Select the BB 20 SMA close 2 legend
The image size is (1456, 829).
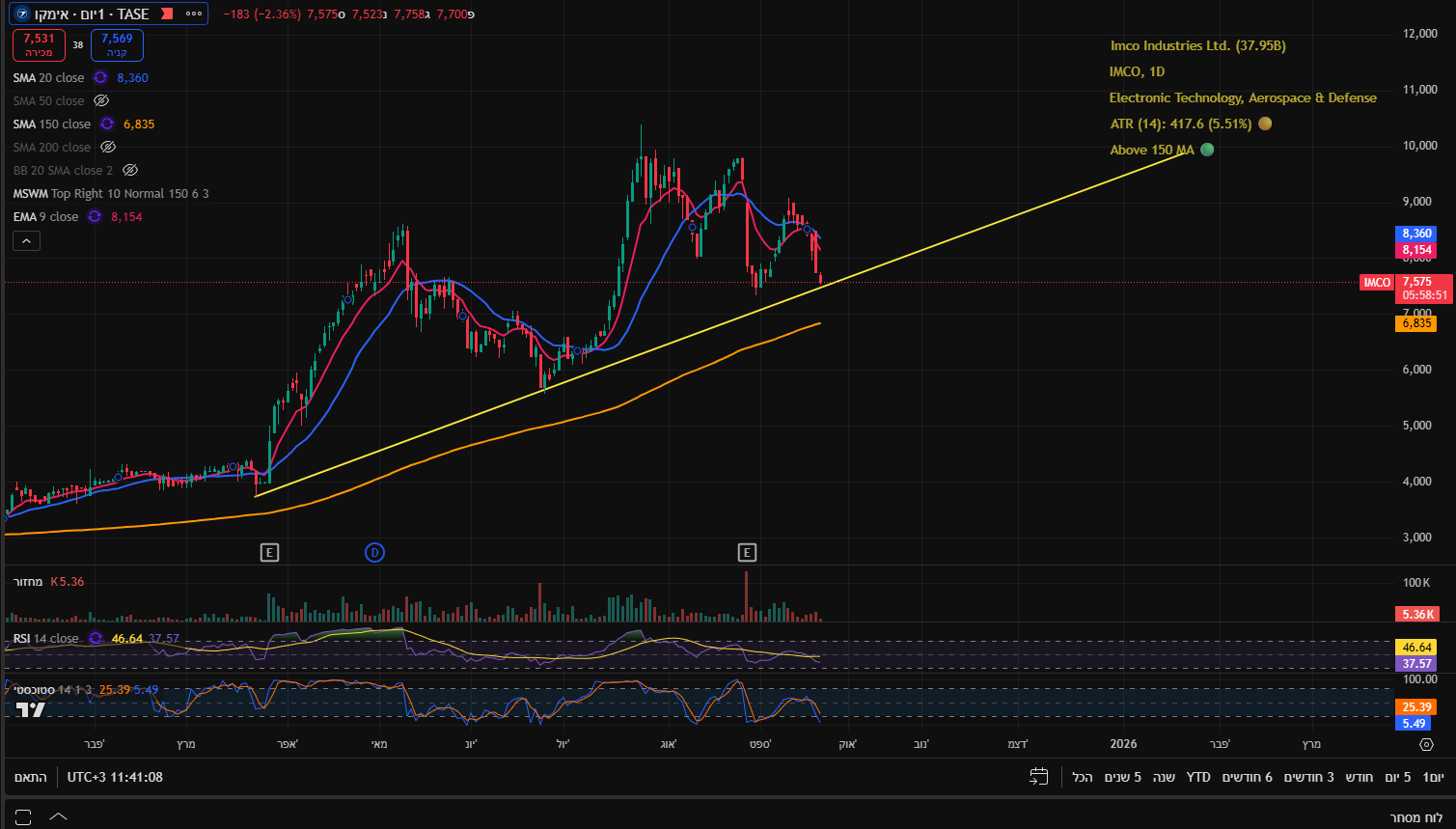pos(63,171)
